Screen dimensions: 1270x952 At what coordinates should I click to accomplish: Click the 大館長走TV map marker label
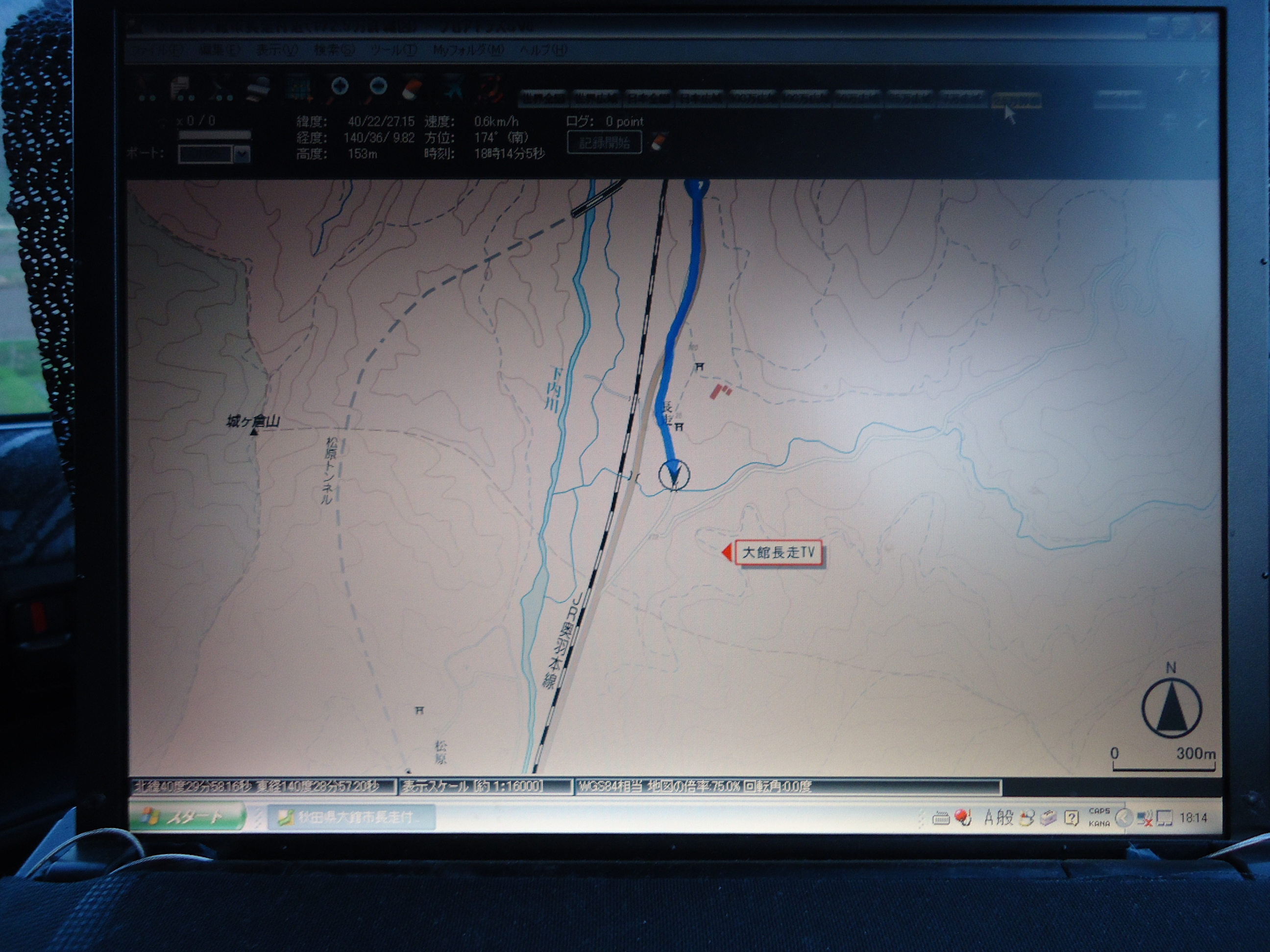[778, 552]
